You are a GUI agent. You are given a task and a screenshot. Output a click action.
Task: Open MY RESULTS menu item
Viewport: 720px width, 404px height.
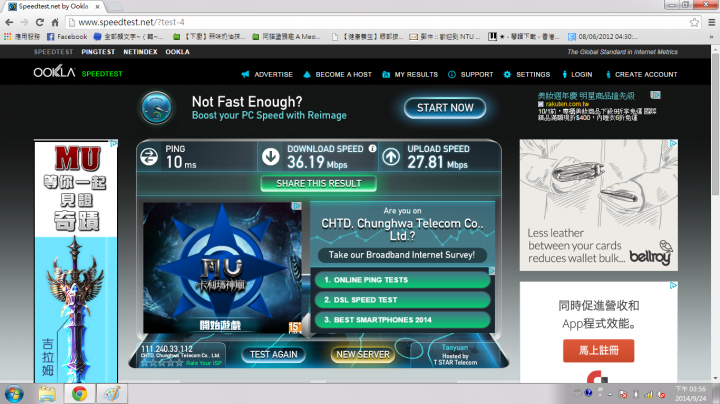[410, 74]
